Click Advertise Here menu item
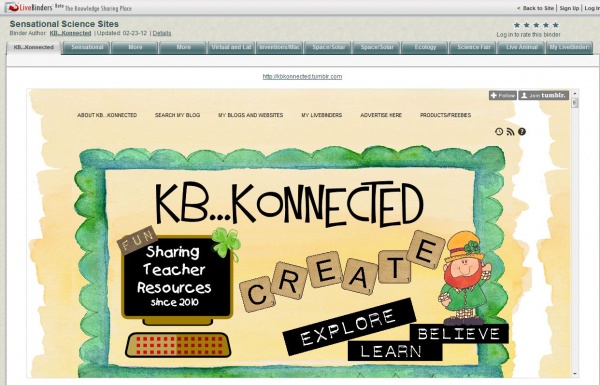The width and height of the screenshot is (600, 385). click(381, 115)
